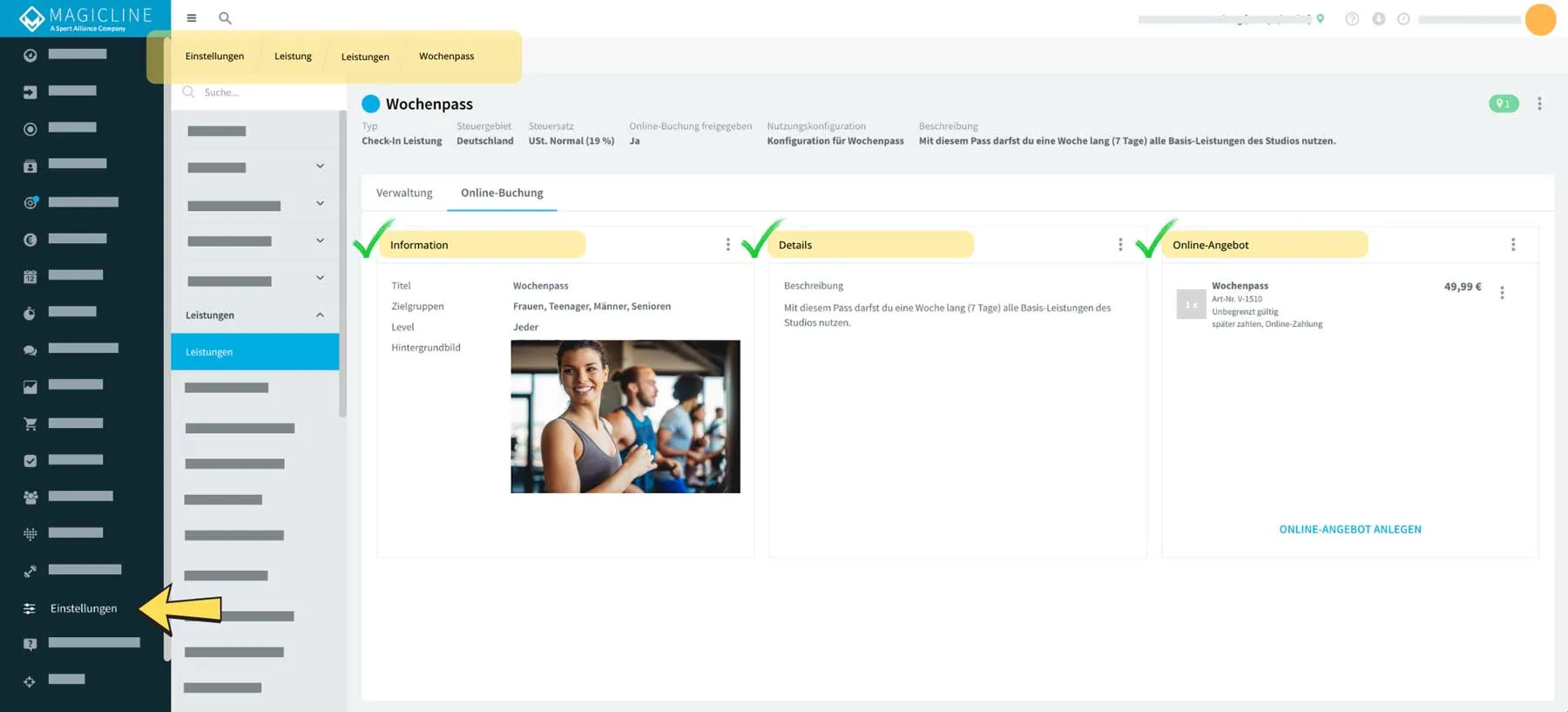Open the Online-Angebot card three-dot menu
This screenshot has height=712, width=1568.
pyautogui.click(x=1513, y=245)
